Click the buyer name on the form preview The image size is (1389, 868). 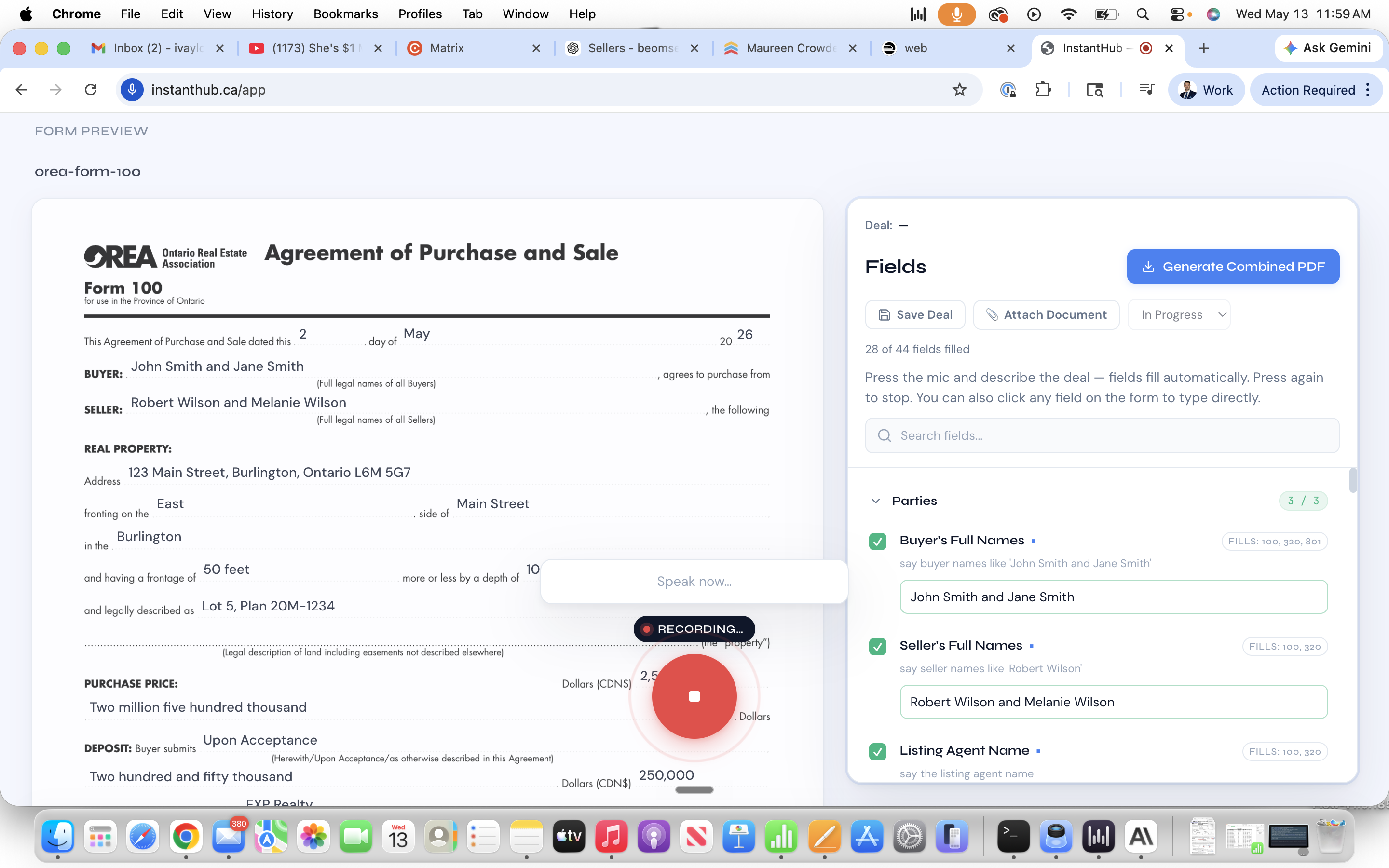[217, 366]
